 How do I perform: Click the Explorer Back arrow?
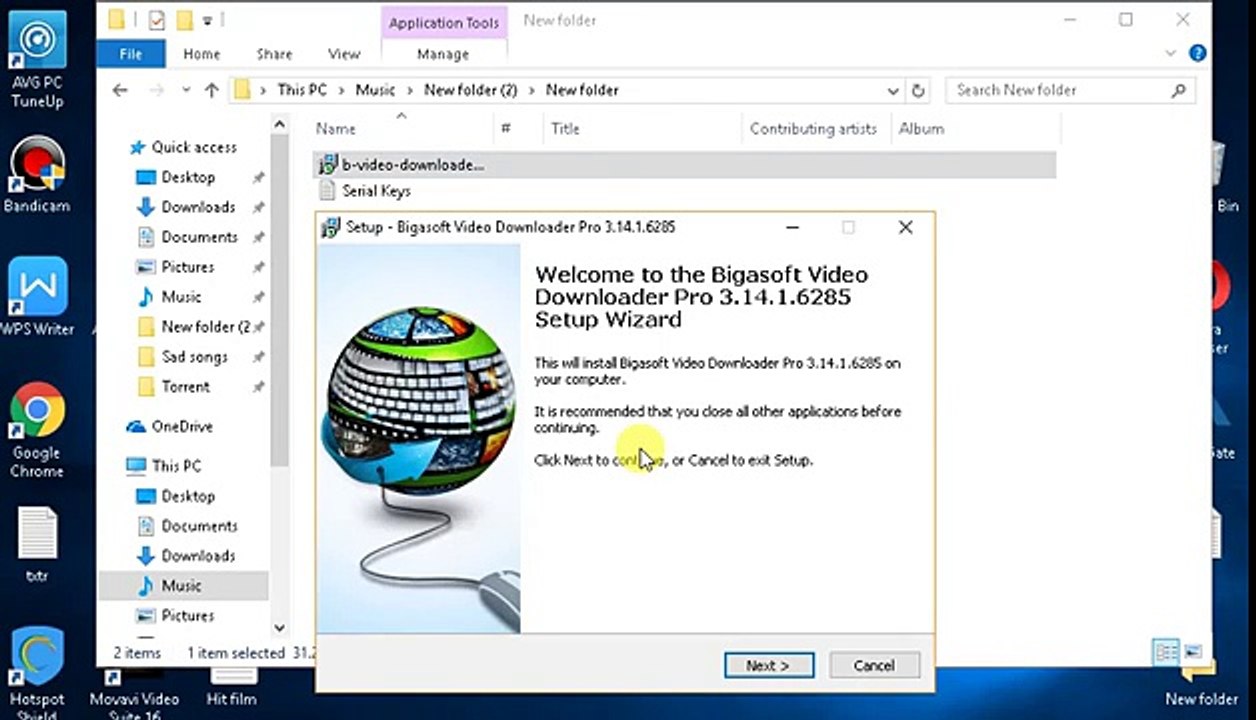point(120,90)
